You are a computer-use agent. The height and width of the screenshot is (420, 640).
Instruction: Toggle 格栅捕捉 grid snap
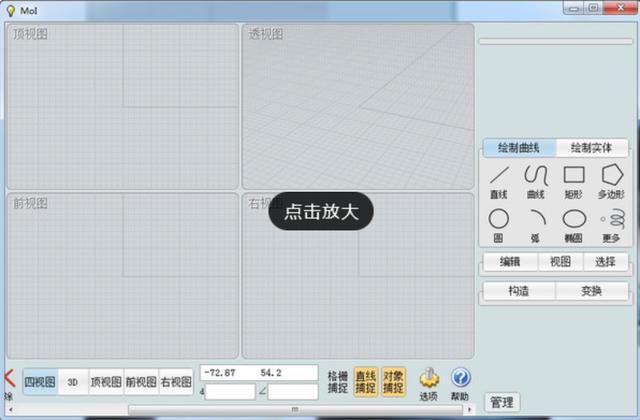tap(338, 382)
